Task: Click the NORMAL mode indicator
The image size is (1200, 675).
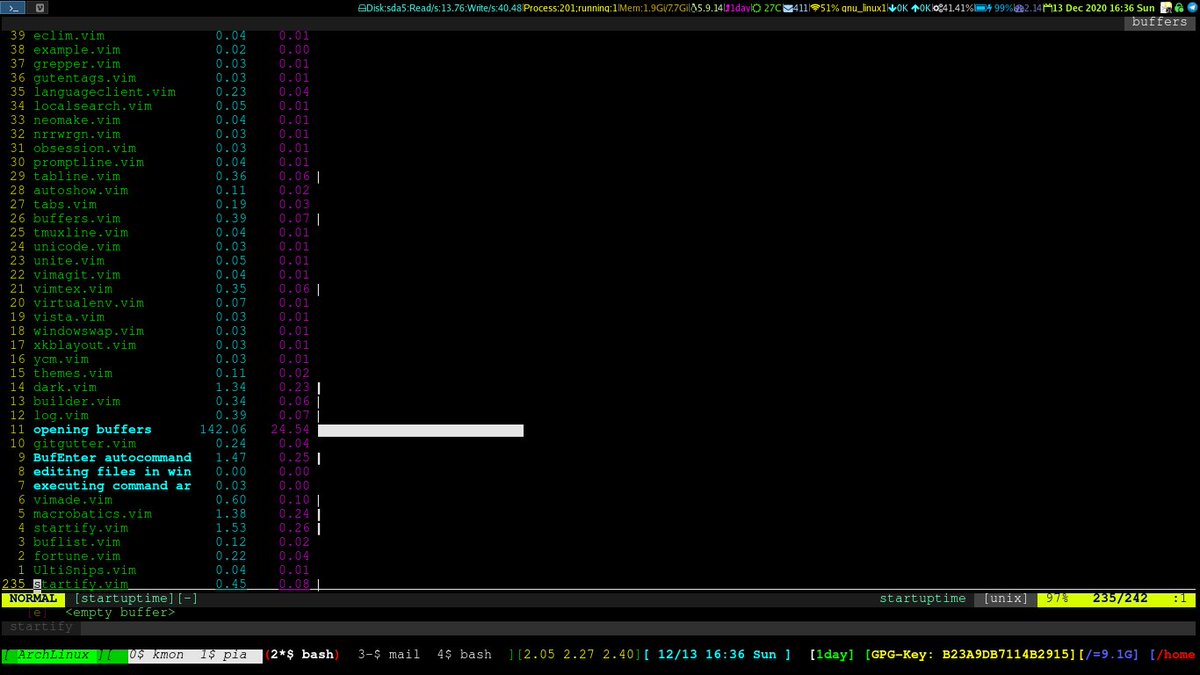Action: [32, 598]
